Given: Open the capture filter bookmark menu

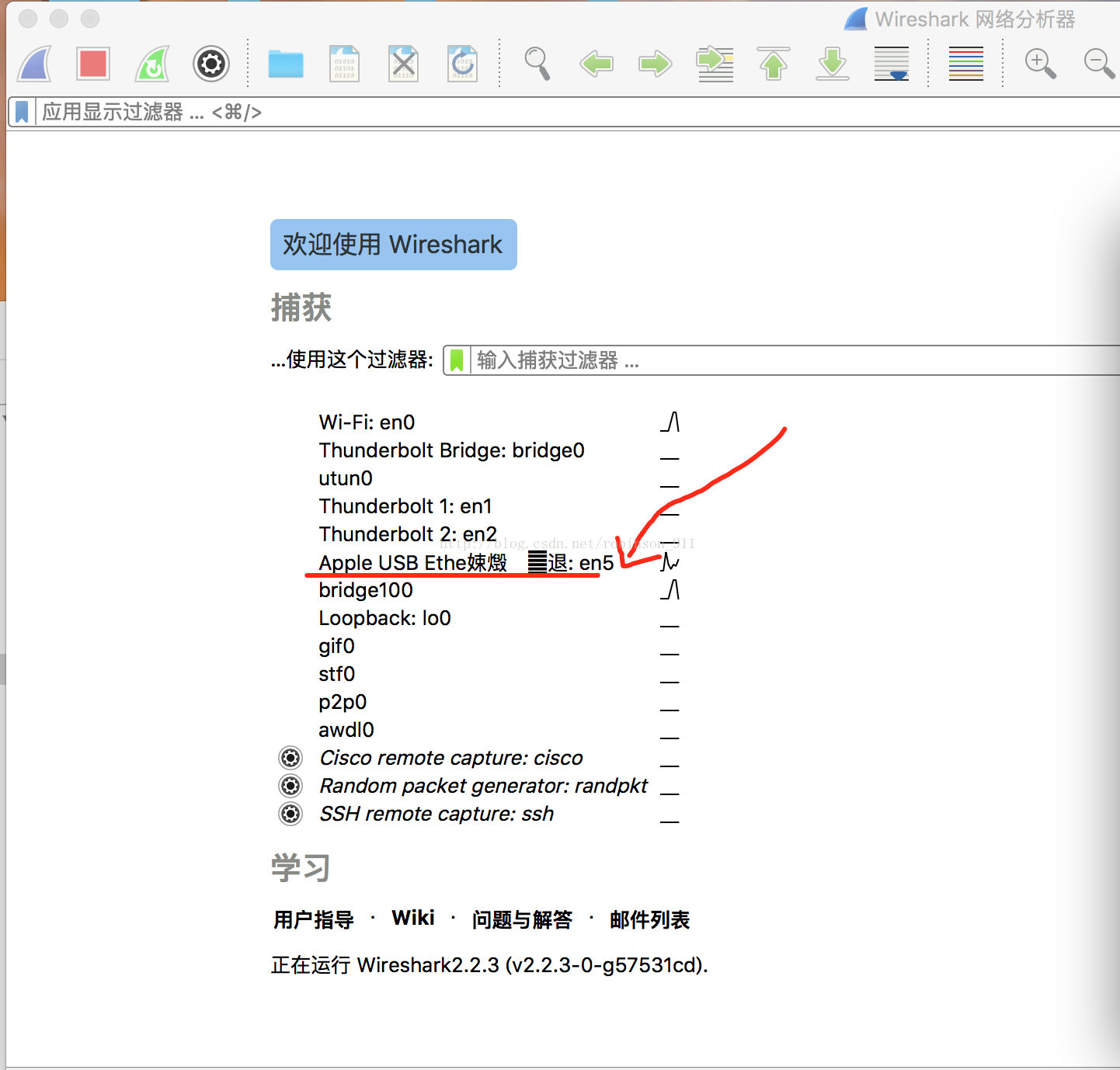Looking at the screenshot, I should 457,360.
